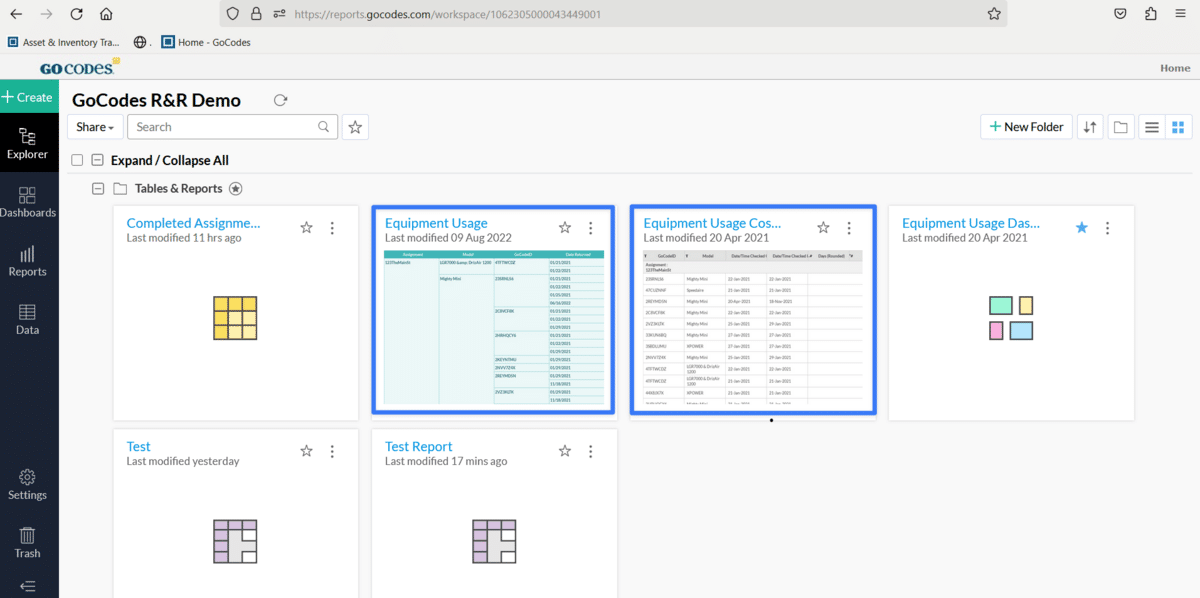Select the Tables & Reports folder name
Screen dimensions: 1200x598
pyautogui.click(x=179, y=188)
